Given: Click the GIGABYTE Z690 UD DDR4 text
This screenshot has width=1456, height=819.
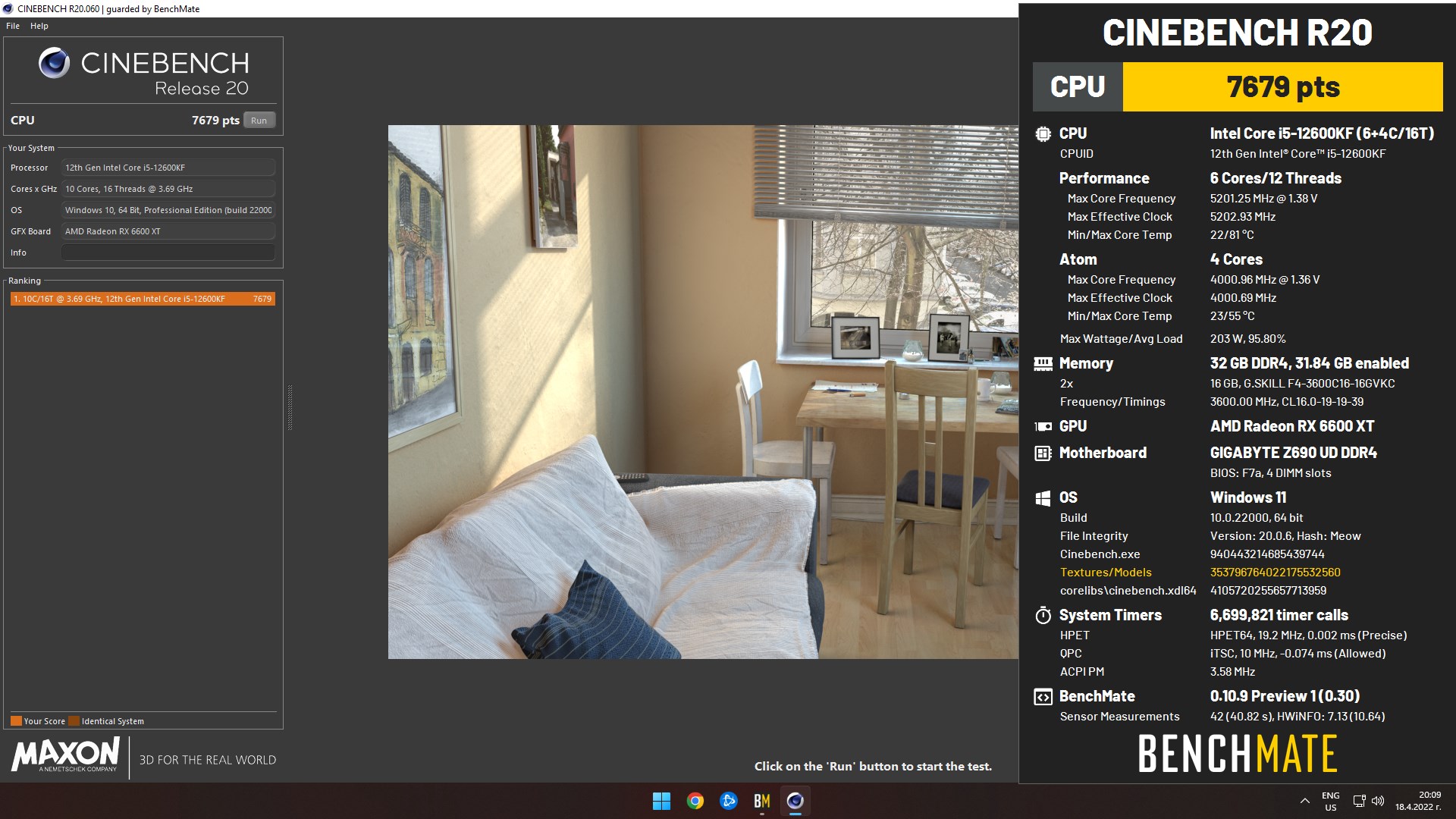Looking at the screenshot, I should [1293, 453].
